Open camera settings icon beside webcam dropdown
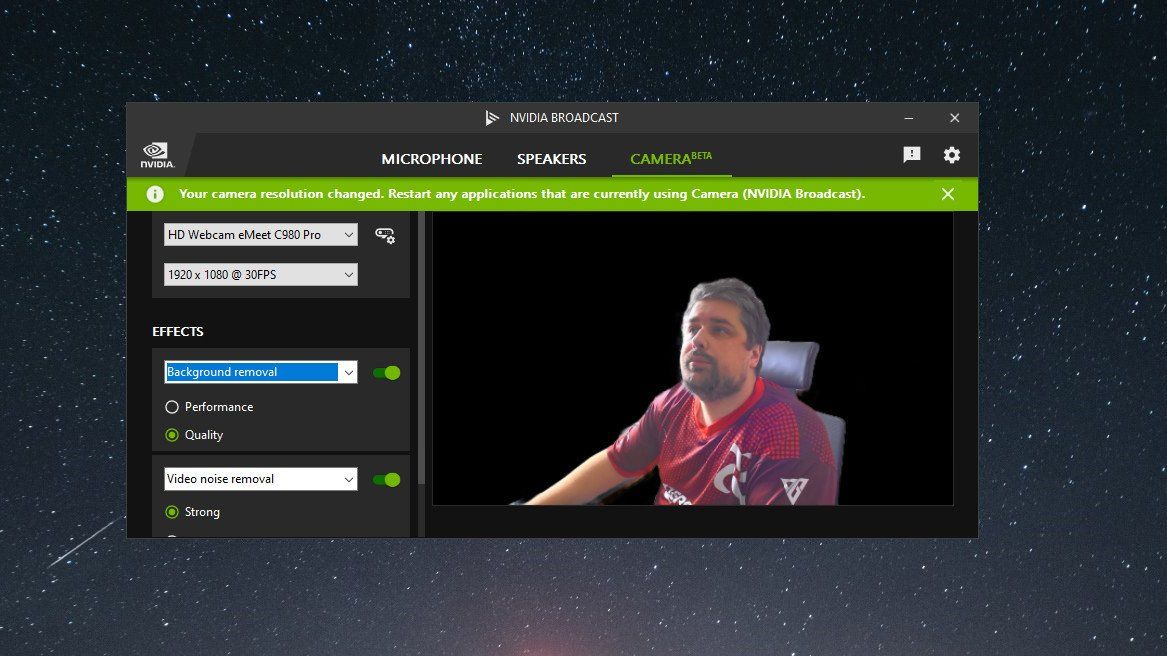The width and height of the screenshot is (1167, 656). 385,235
